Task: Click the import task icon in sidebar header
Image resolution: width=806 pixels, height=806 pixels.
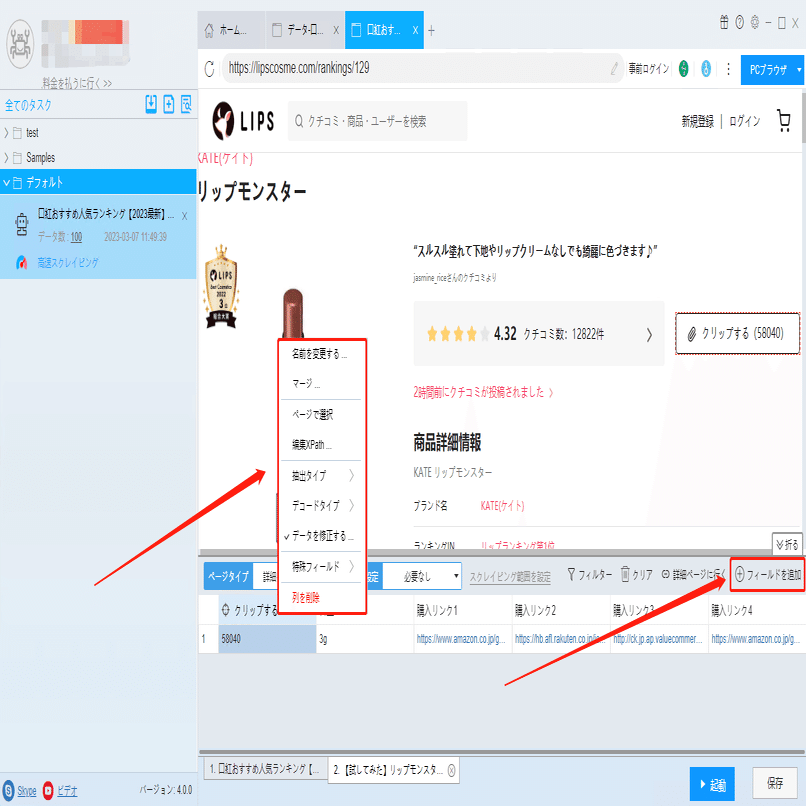Action: click(x=151, y=104)
